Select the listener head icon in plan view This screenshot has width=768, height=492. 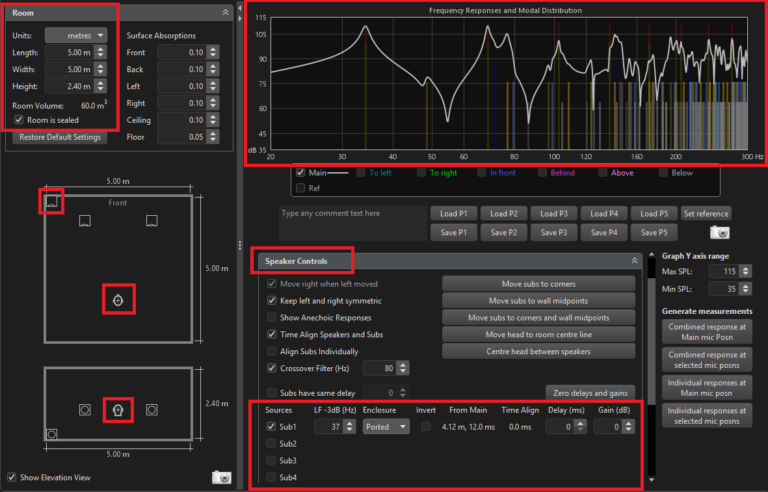(x=118, y=299)
